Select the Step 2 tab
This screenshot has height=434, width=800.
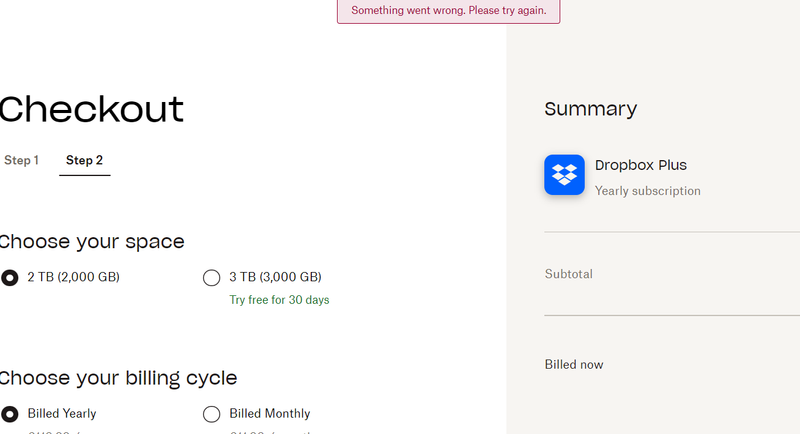coord(84,160)
